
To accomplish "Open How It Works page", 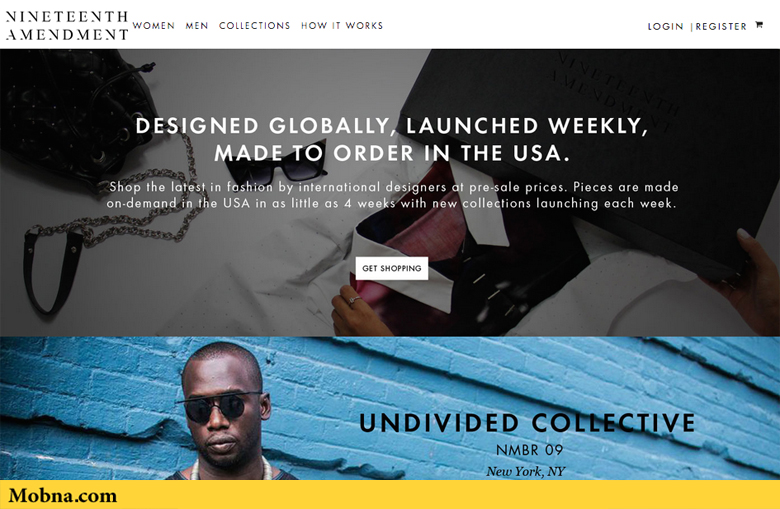I will tap(342, 25).
